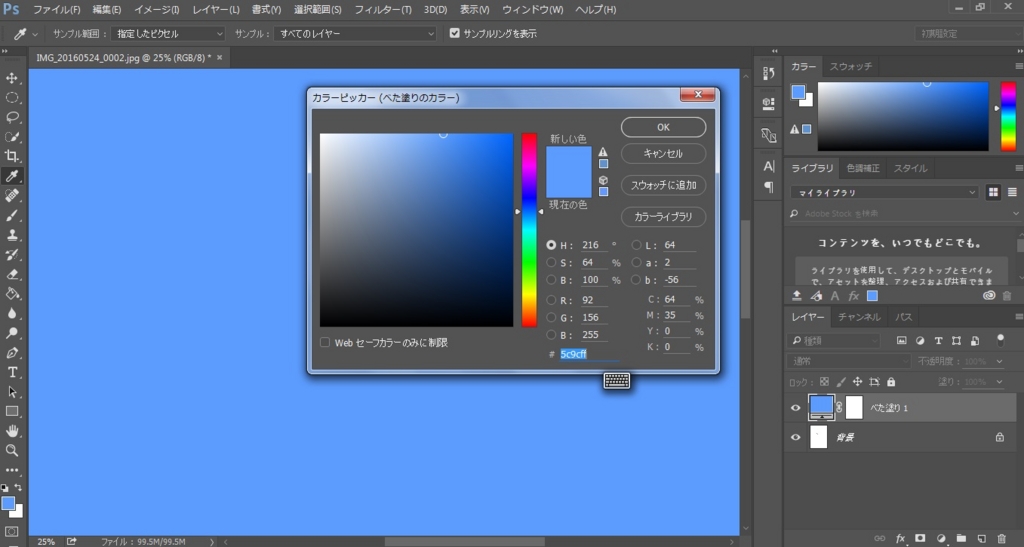The width and height of the screenshot is (1024, 547).
Task: Select the Blur tool
Action: pyautogui.click(x=12, y=313)
